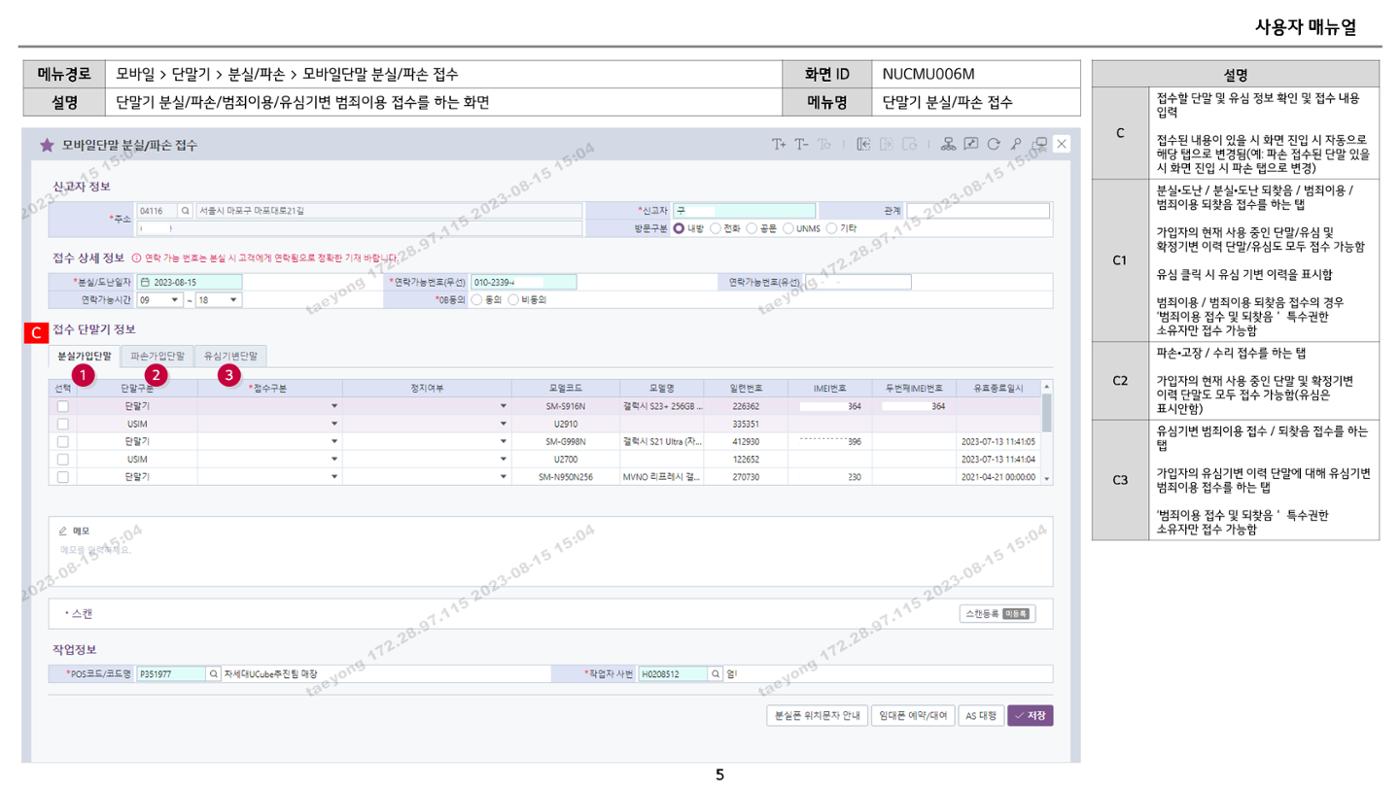Click the 저장 save button
1400x788 pixels.
coord(1030,715)
